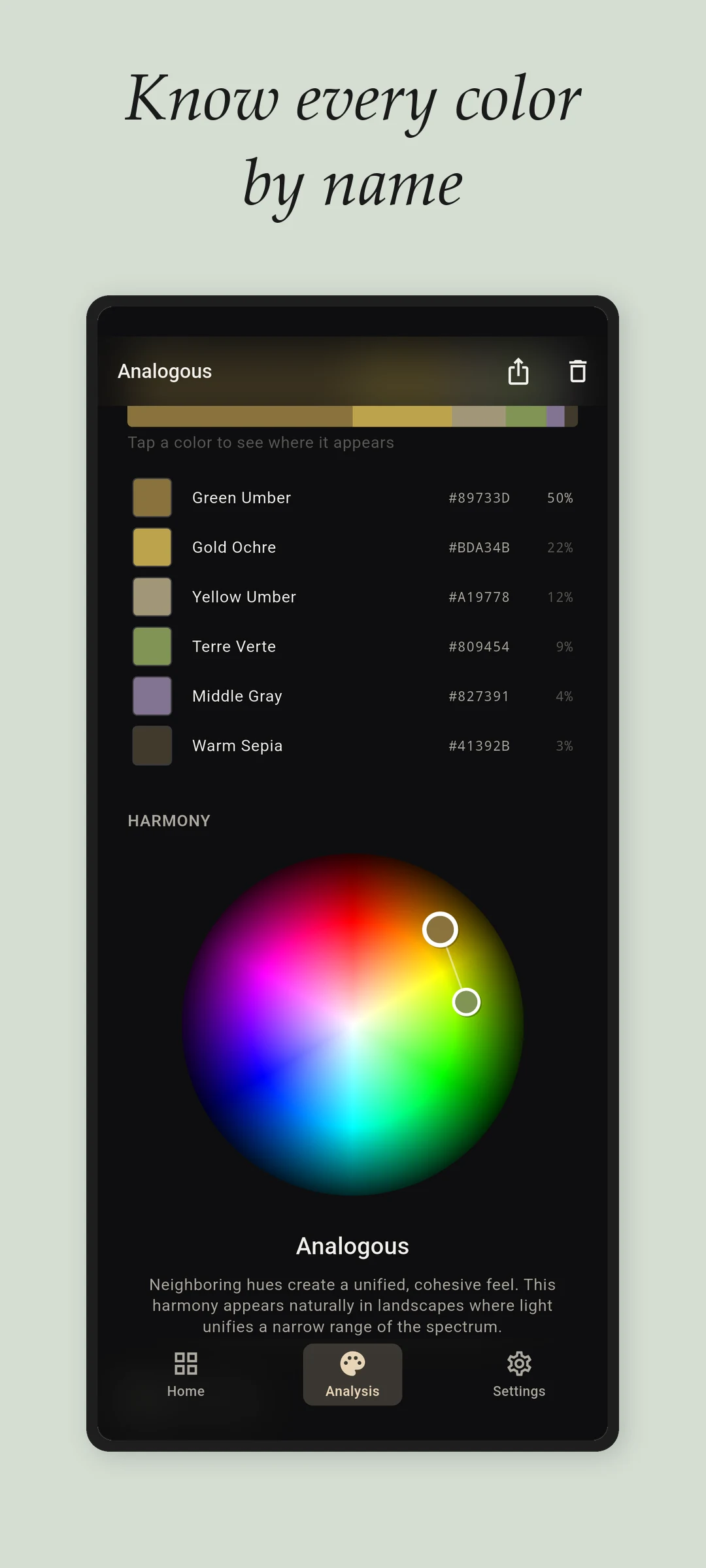Image resolution: width=706 pixels, height=1568 pixels.
Task: Tap the Settings gear icon
Action: pos(519,1364)
